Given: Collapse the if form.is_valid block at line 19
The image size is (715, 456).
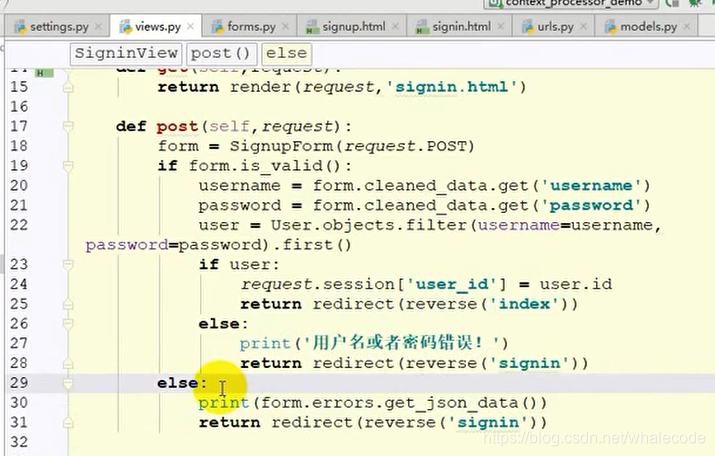Looking at the screenshot, I should tap(68, 166).
